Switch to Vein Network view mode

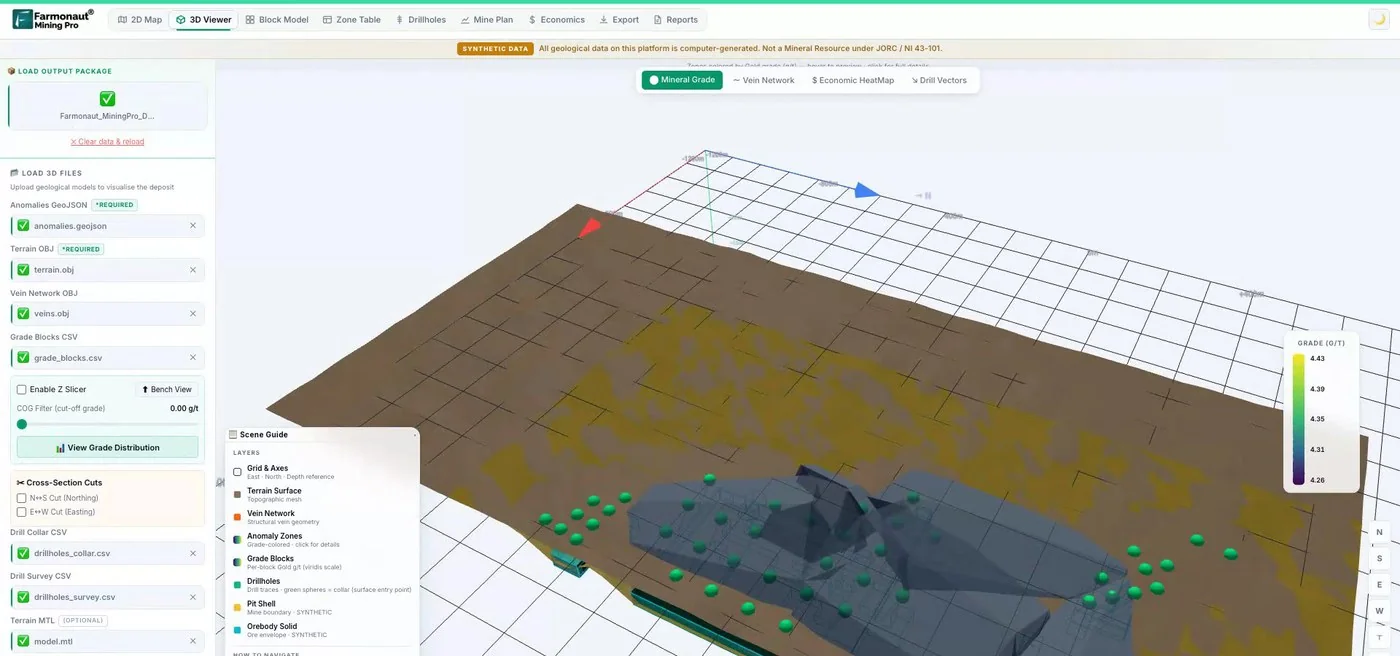pos(764,80)
